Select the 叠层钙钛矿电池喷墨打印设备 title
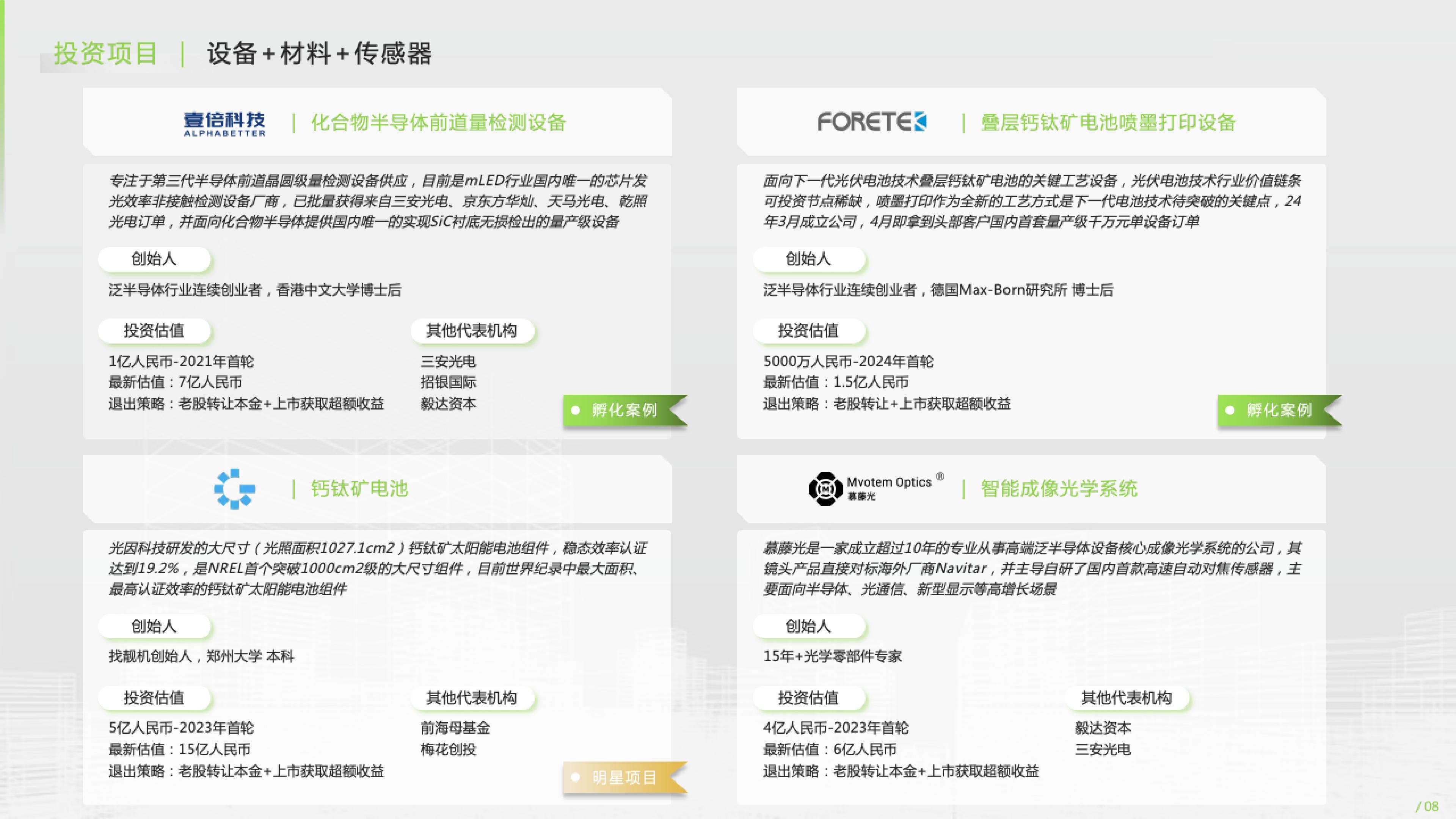Viewport: 1456px width, 819px height. [1108, 122]
